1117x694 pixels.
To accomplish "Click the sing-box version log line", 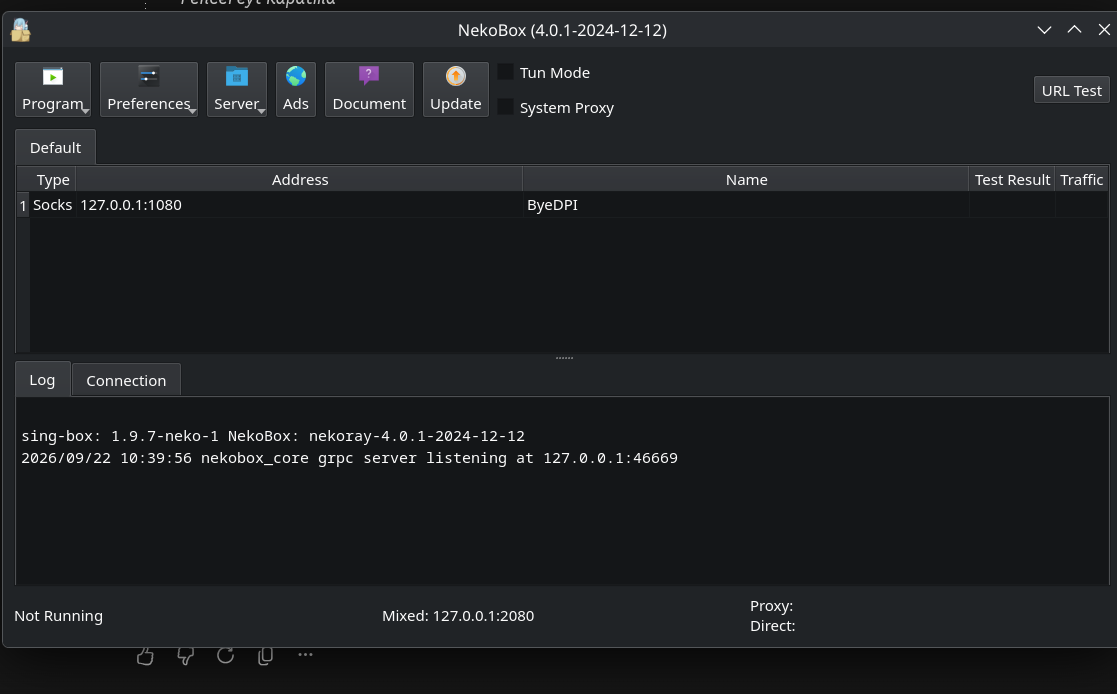I will [x=273, y=436].
